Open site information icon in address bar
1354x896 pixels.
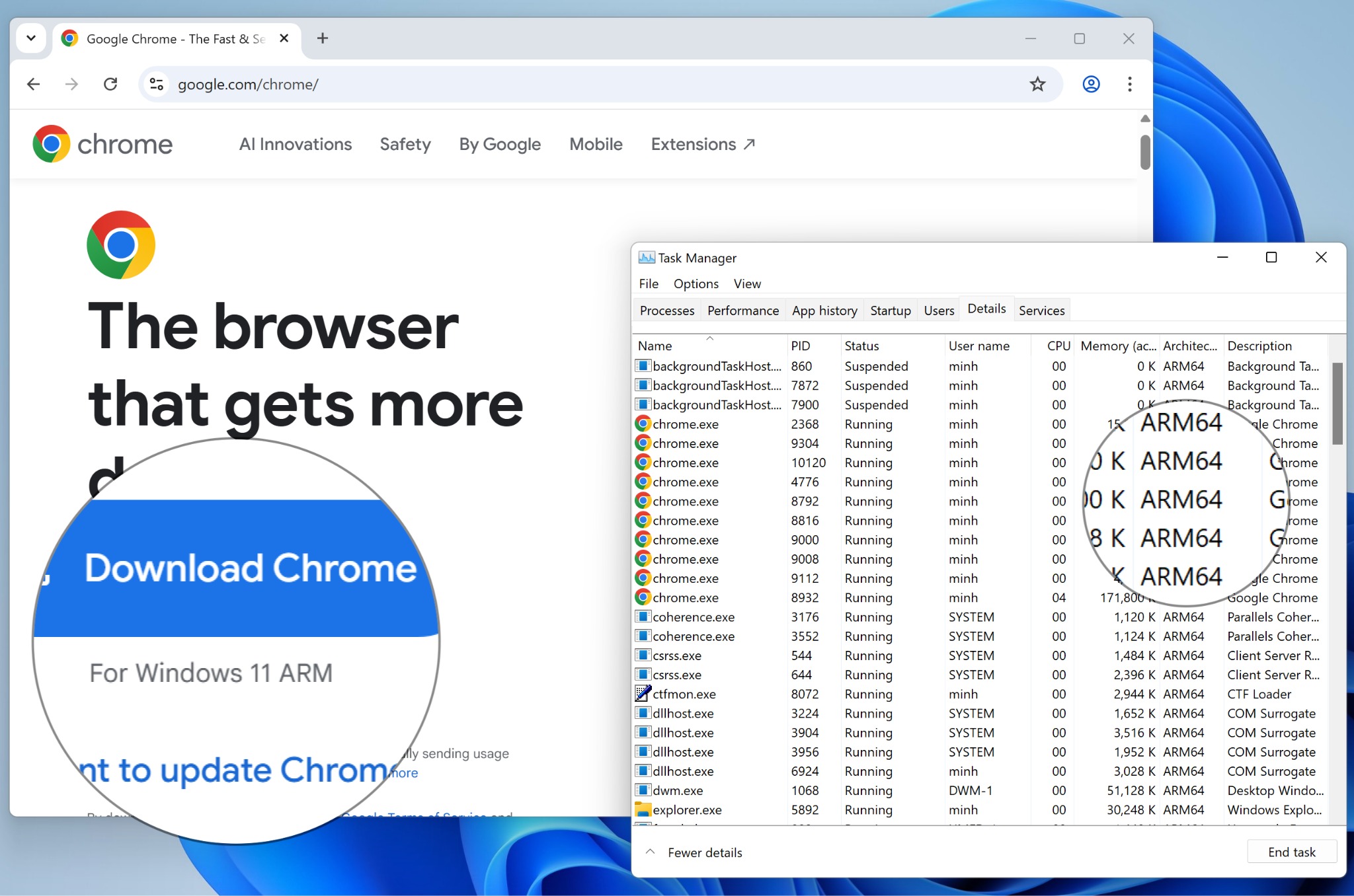(x=157, y=84)
